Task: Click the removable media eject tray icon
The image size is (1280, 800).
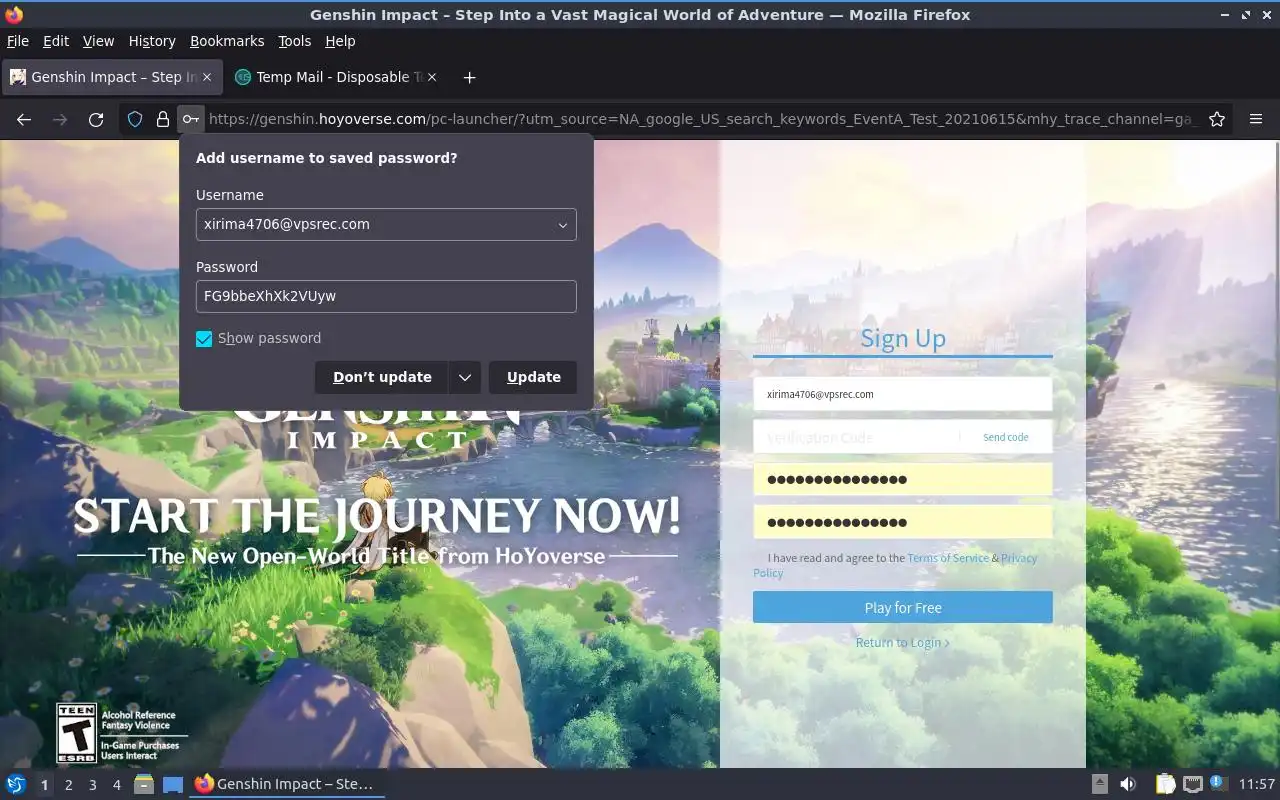Action: (x=1099, y=785)
